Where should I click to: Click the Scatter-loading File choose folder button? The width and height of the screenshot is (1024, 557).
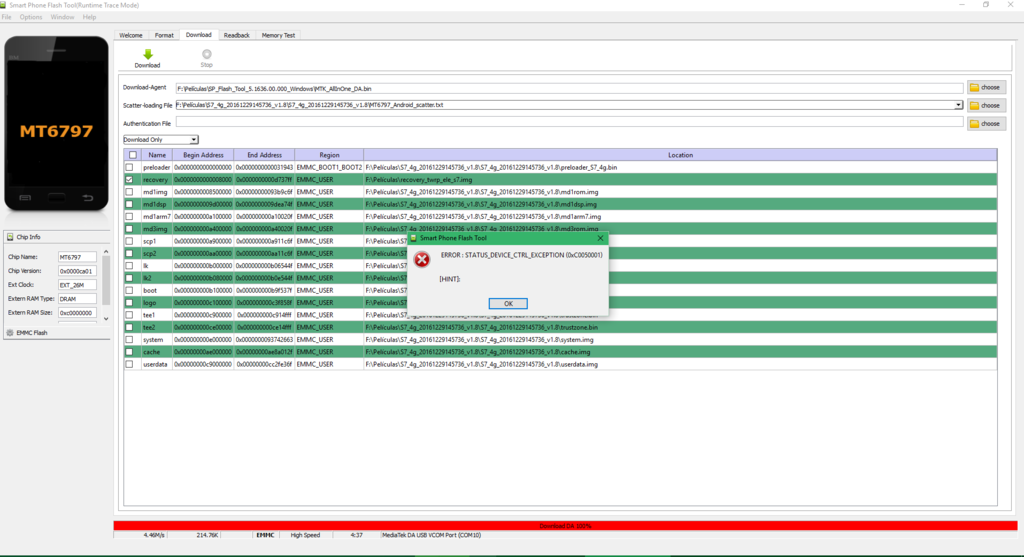984,105
